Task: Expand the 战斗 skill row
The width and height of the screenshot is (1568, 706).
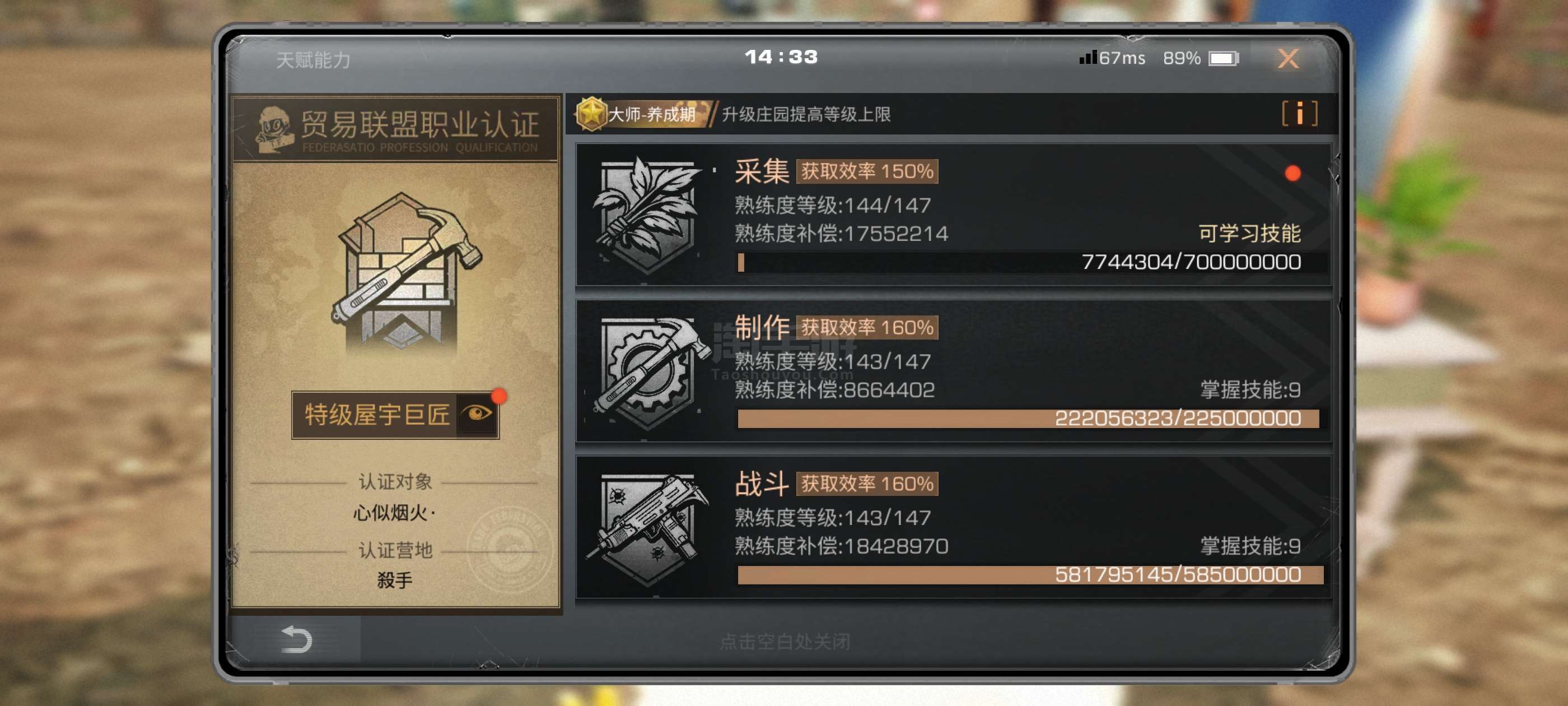Action: pyautogui.click(x=953, y=527)
